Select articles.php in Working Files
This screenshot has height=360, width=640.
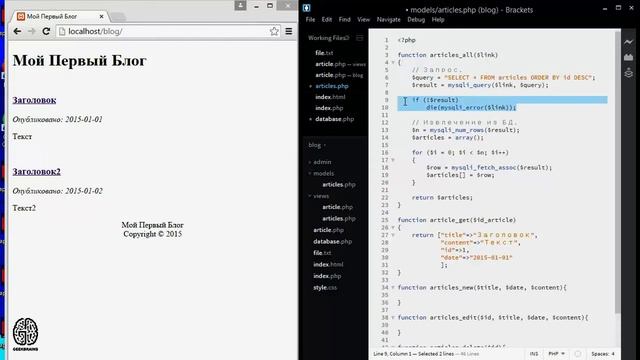(332, 86)
